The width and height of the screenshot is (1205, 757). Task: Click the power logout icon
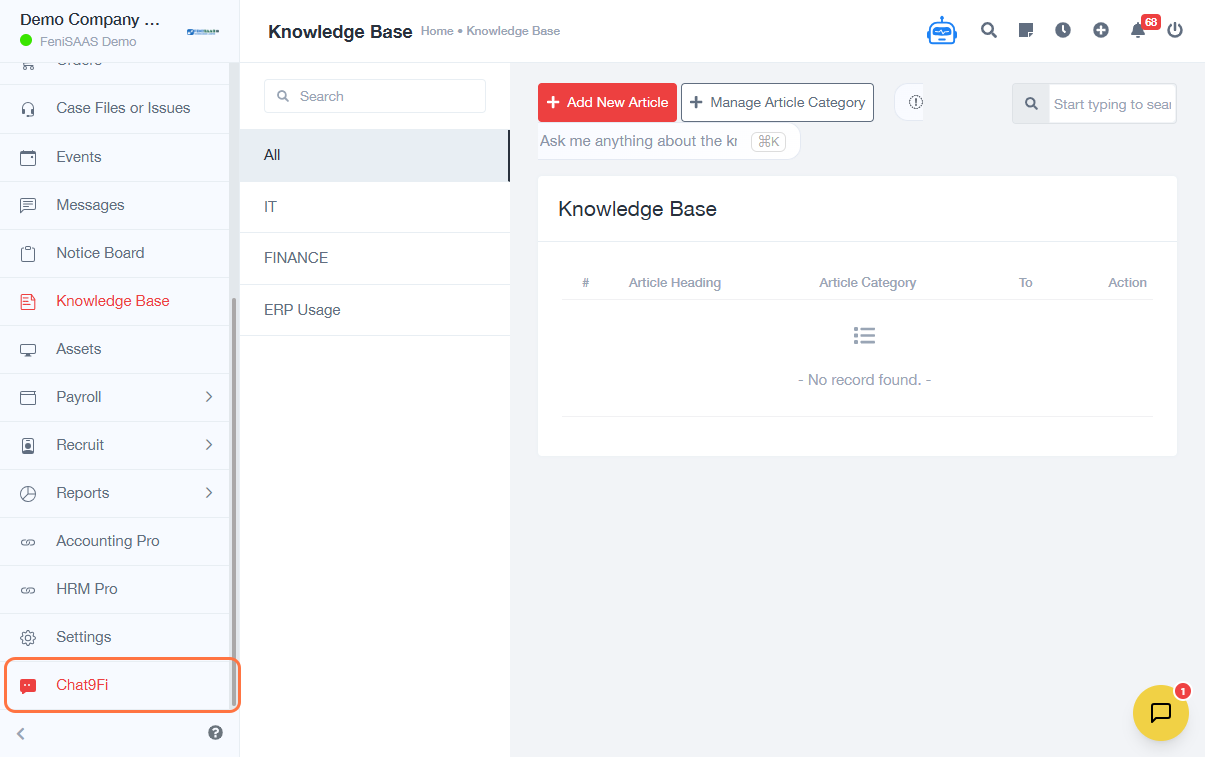(1175, 30)
